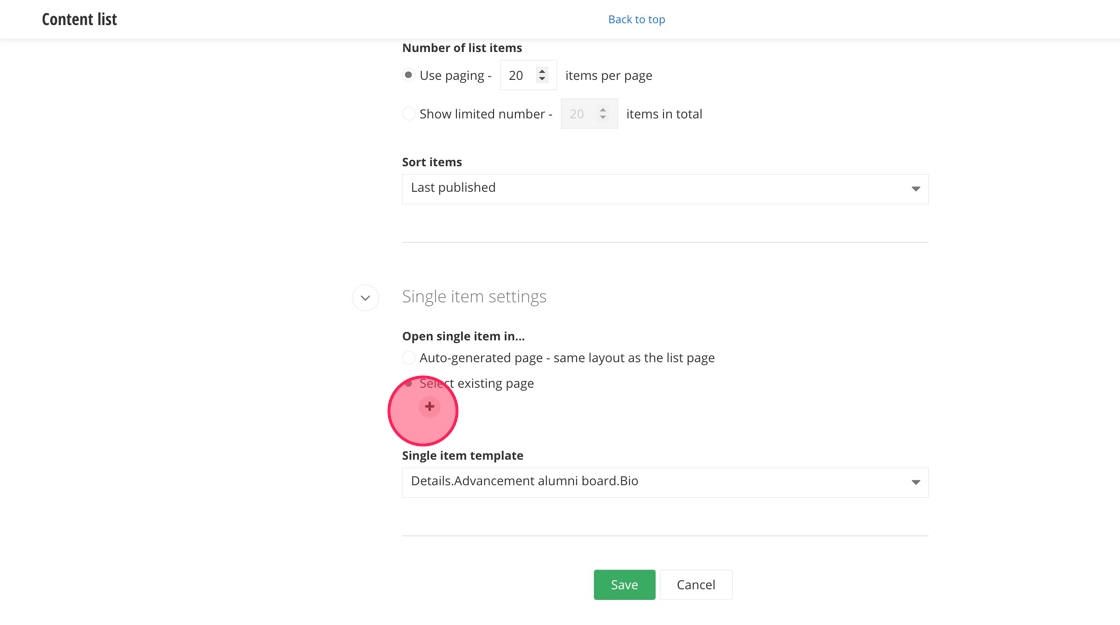The width and height of the screenshot is (1120, 625).
Task: Increase items per page with up arrow
Action: (542, 71)
